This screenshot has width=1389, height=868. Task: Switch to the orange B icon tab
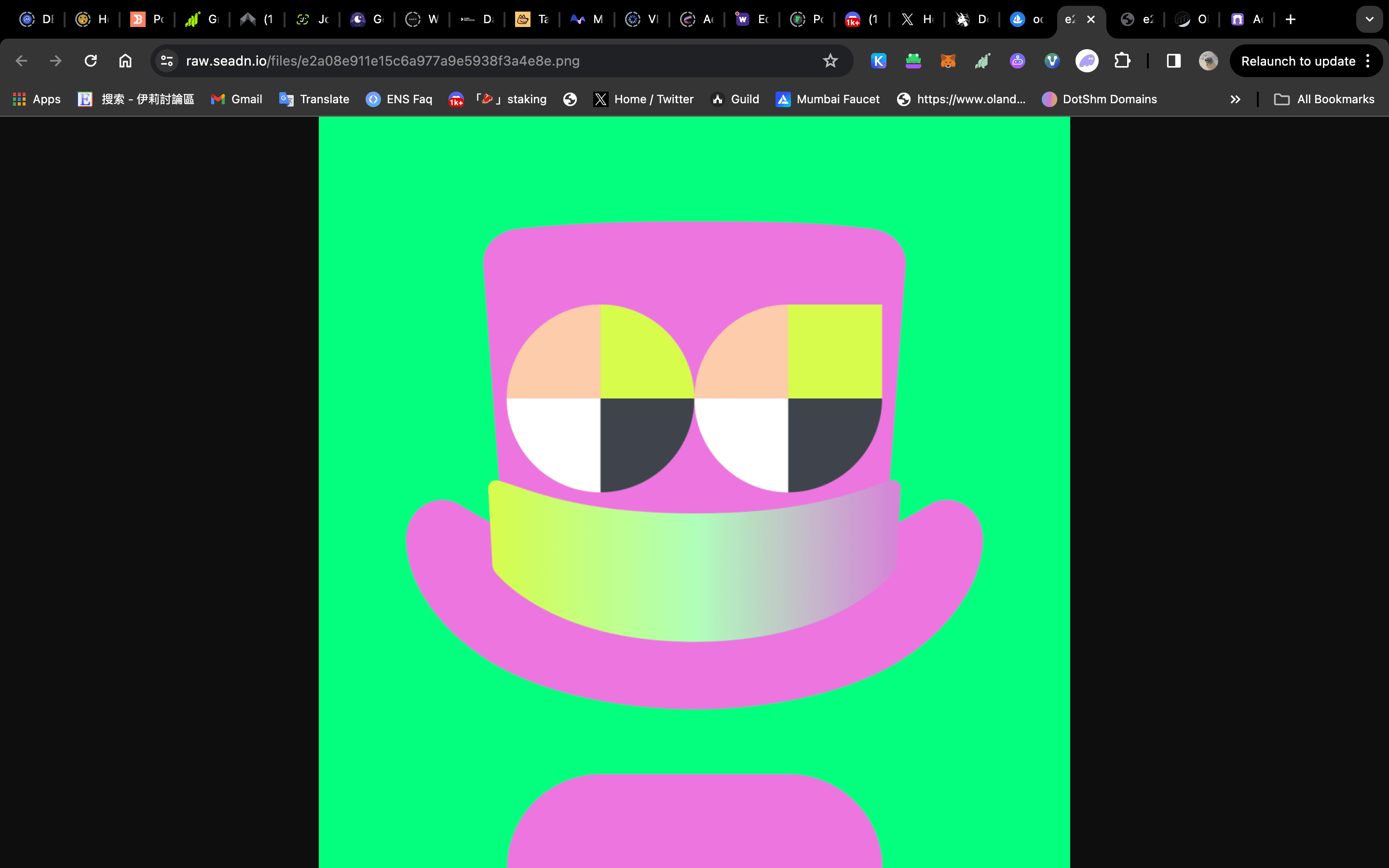pyautogui.click(x=147, y=19)
